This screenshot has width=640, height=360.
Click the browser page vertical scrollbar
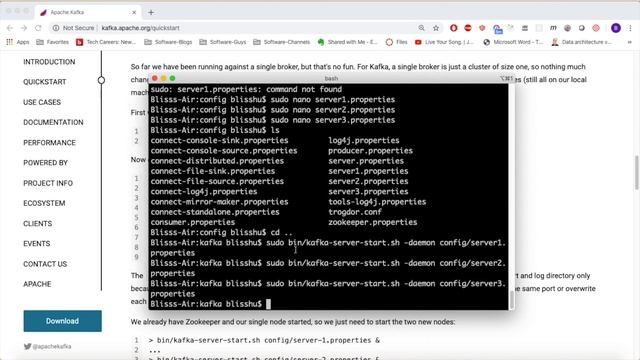point(637,172)
